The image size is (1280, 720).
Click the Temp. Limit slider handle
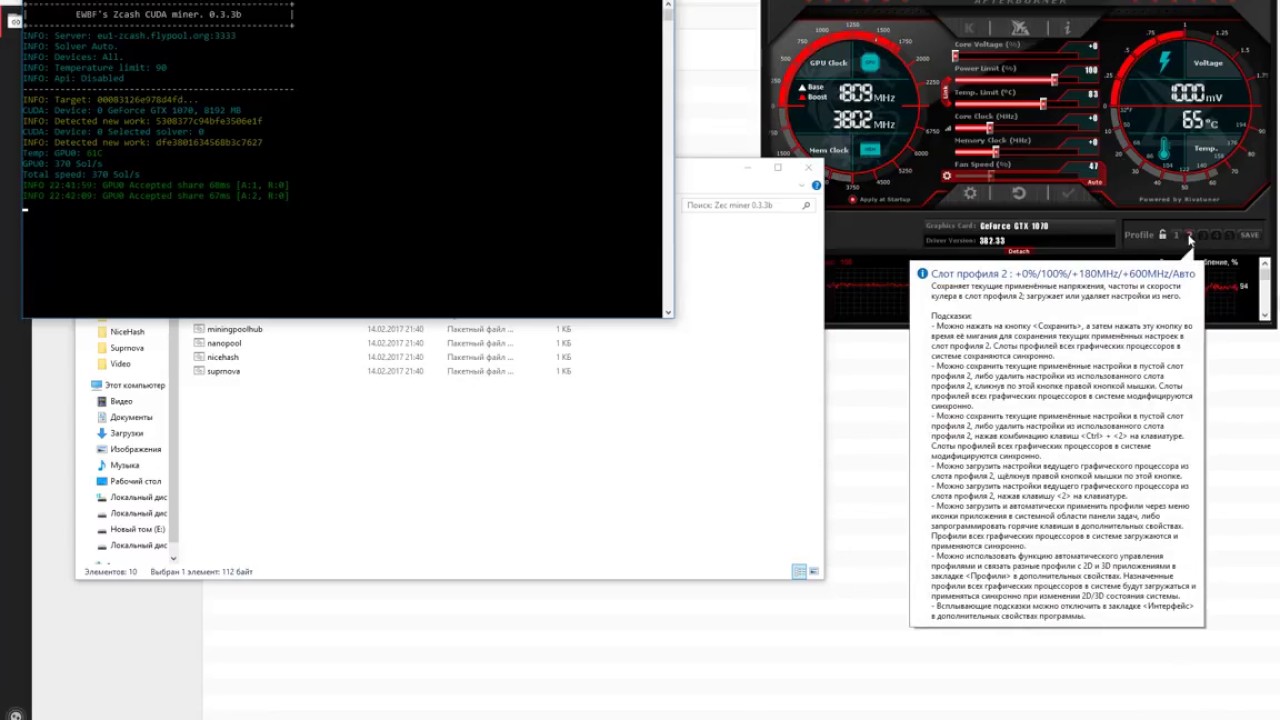tap(1043, 104)
